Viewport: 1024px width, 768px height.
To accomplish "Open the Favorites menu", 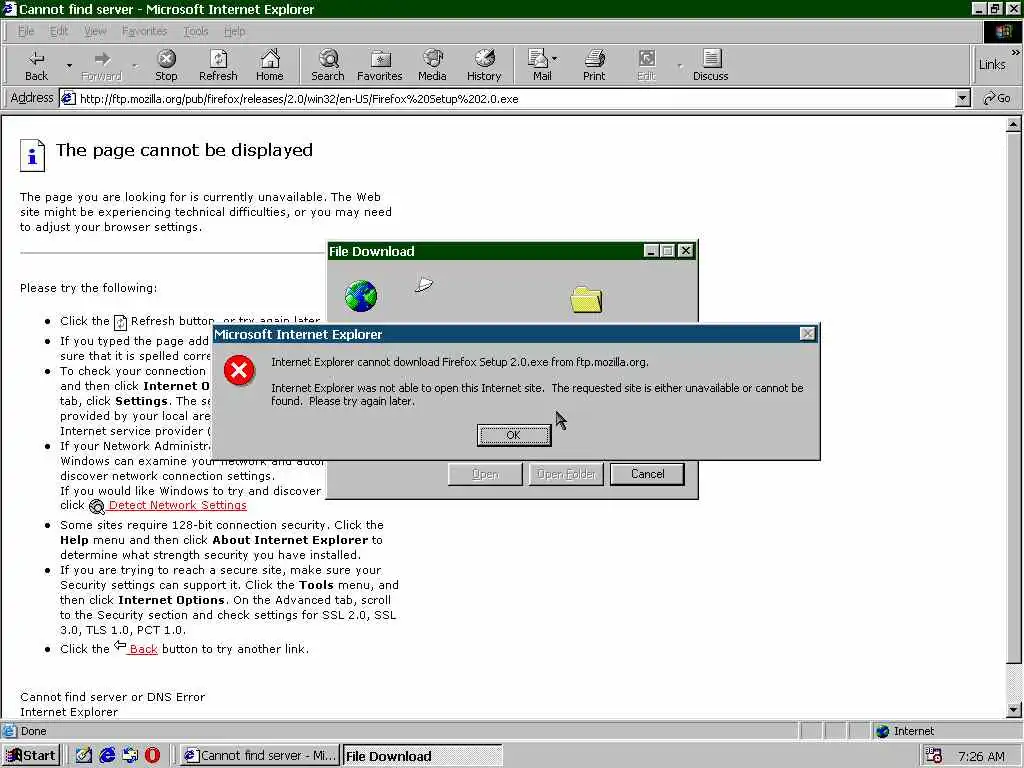I will pos(144,31).
